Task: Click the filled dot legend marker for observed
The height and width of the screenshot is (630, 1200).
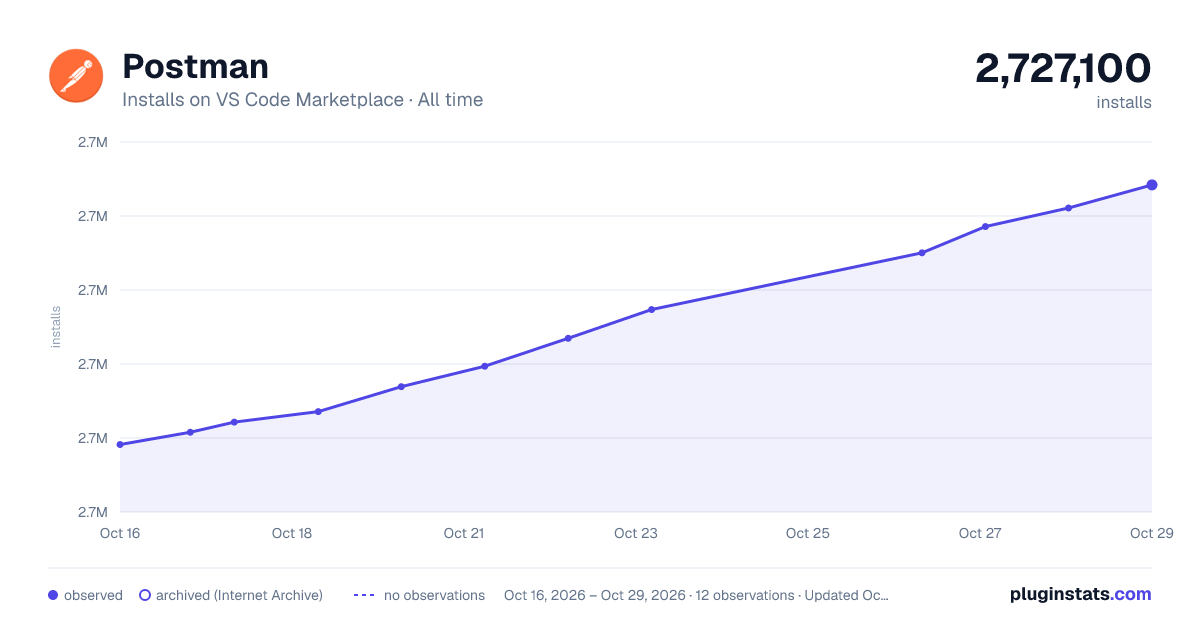Action: point(53,595)
